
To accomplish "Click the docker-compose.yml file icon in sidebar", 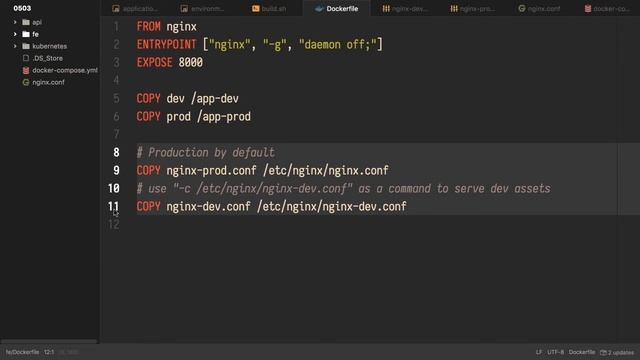I will (x=26, y=70).
